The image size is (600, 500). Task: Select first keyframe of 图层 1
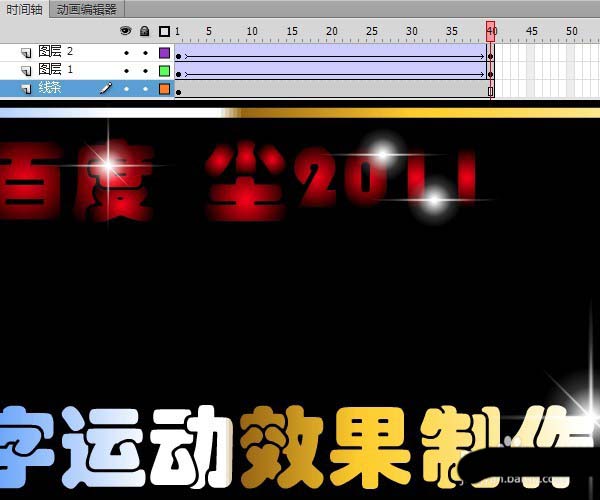pyautogui.click(x=178, y=74)
